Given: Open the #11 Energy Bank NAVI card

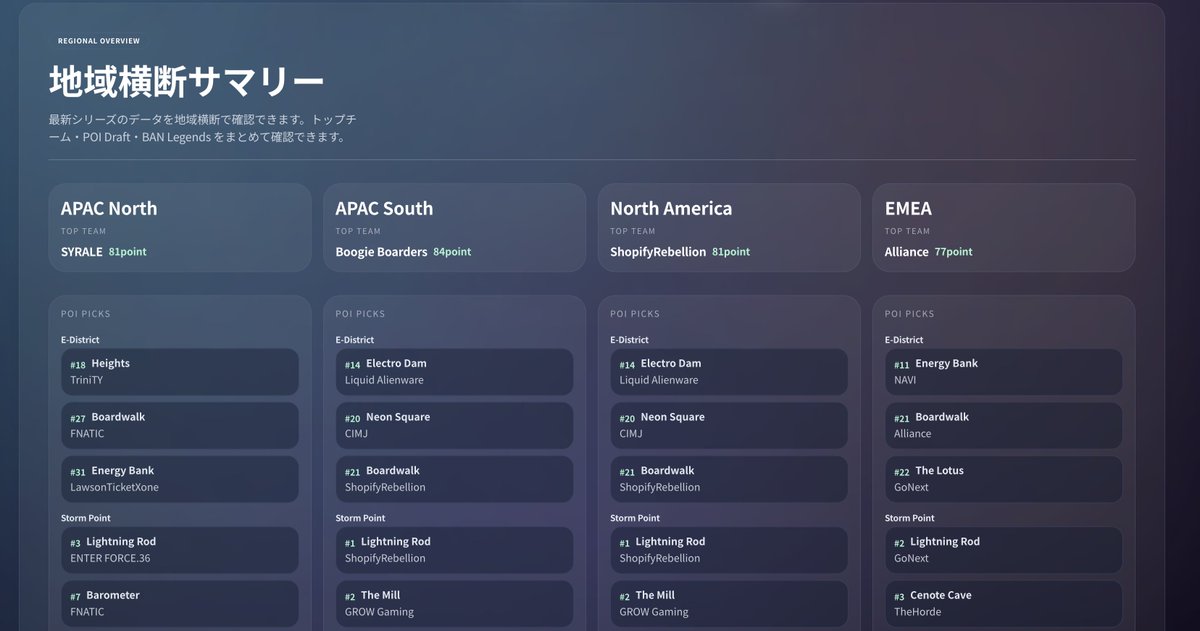Looking at the screenshot, I should (1004, 372).
